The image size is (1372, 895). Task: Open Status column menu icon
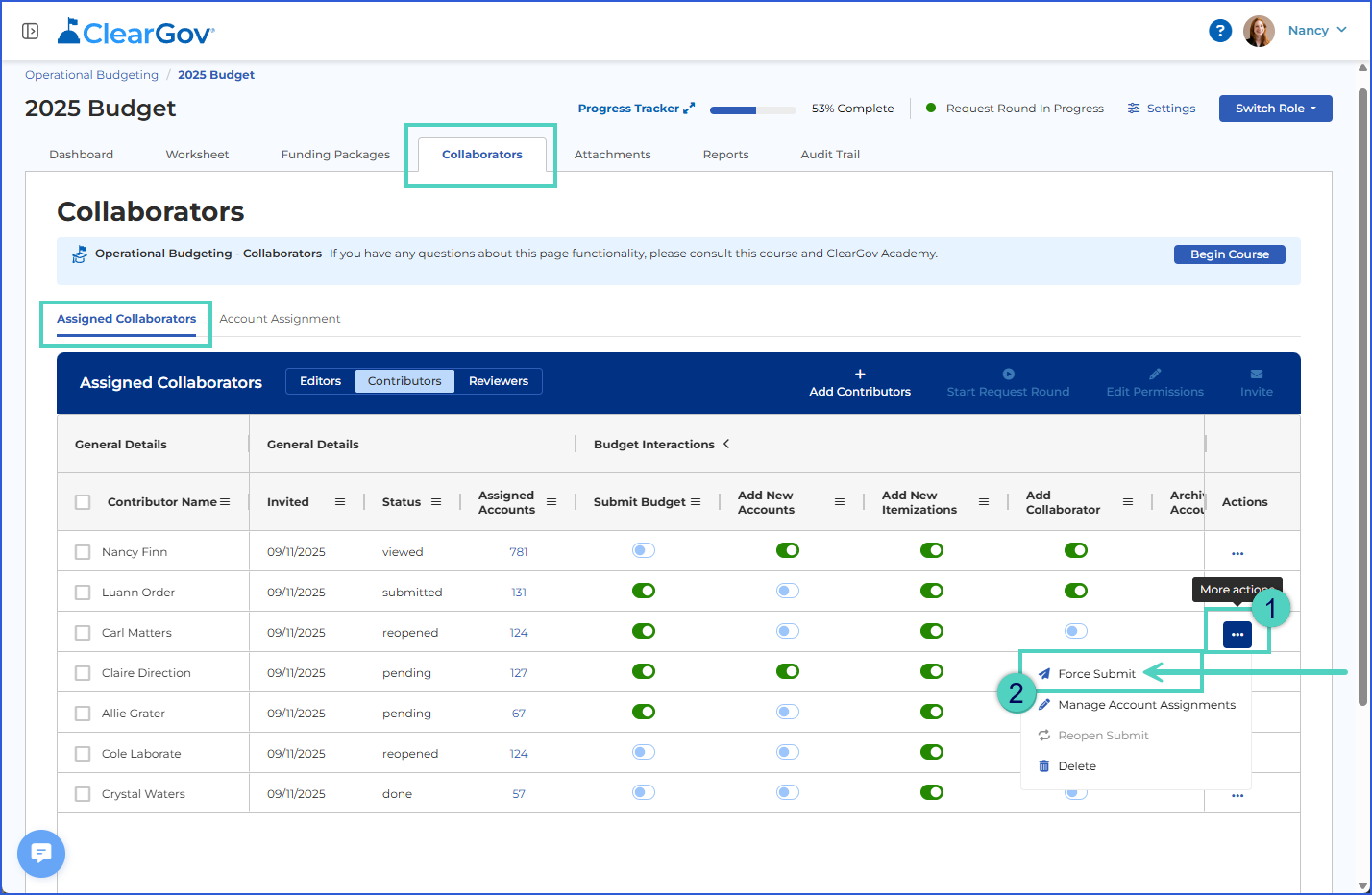click(436, 502)
